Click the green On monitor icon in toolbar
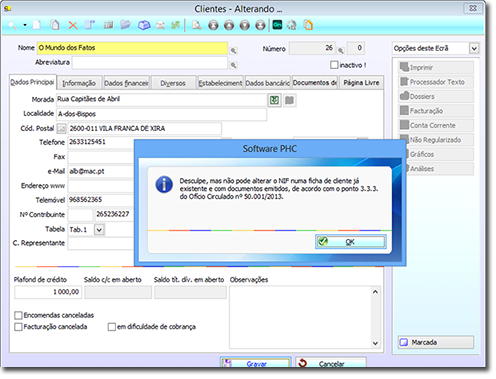The image size is (496, 379). (277, 25)
